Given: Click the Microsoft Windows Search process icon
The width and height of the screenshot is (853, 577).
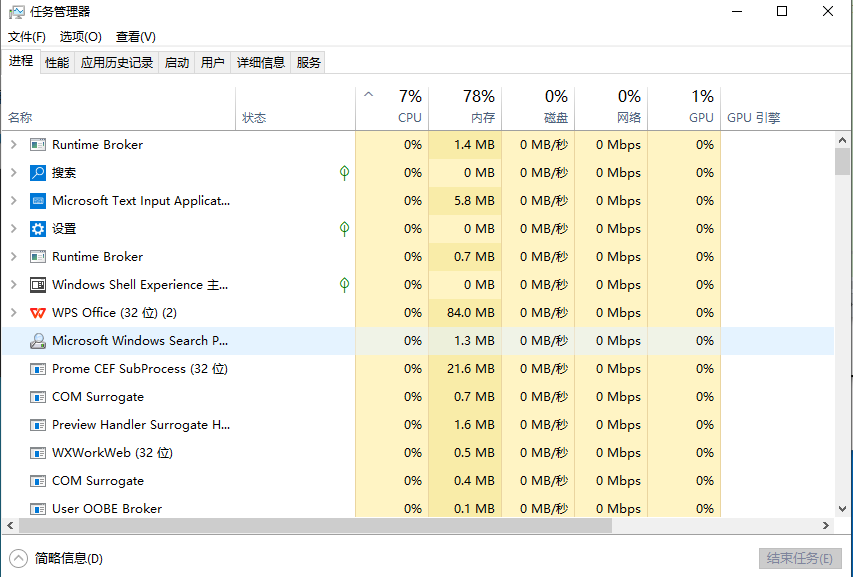Looking at the screenshot, I should pos(38,341).
